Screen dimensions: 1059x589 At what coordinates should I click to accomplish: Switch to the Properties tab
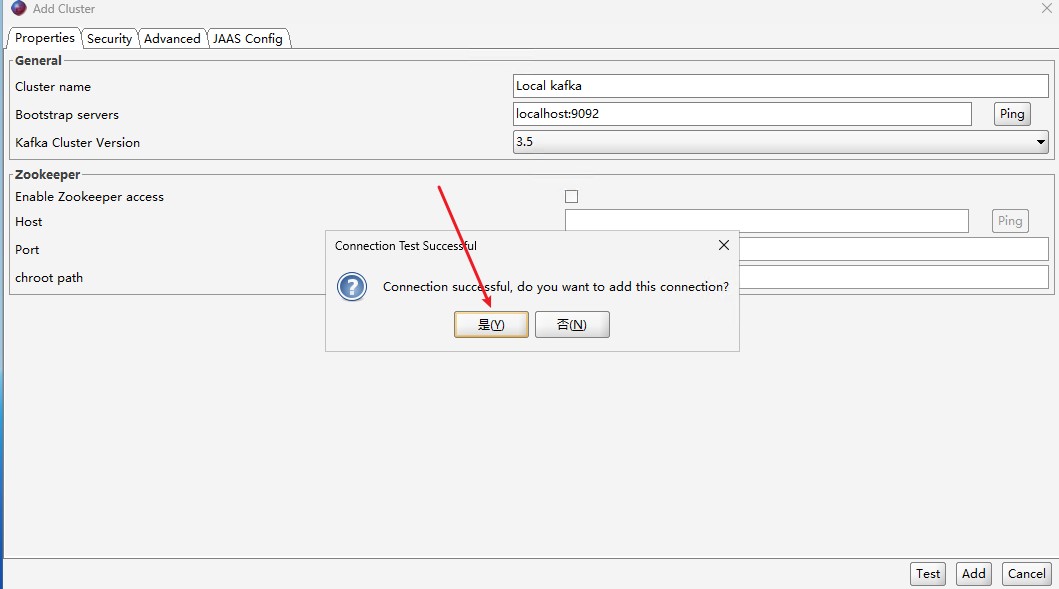tap(45, 38)
